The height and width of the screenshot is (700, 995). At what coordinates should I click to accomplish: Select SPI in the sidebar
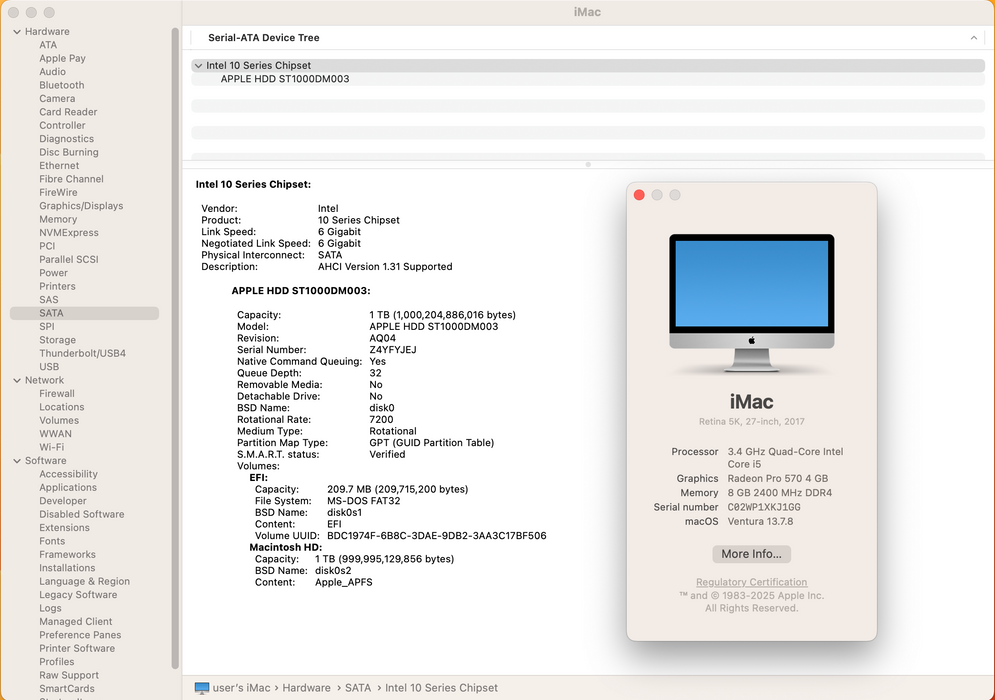pos(46,327)
